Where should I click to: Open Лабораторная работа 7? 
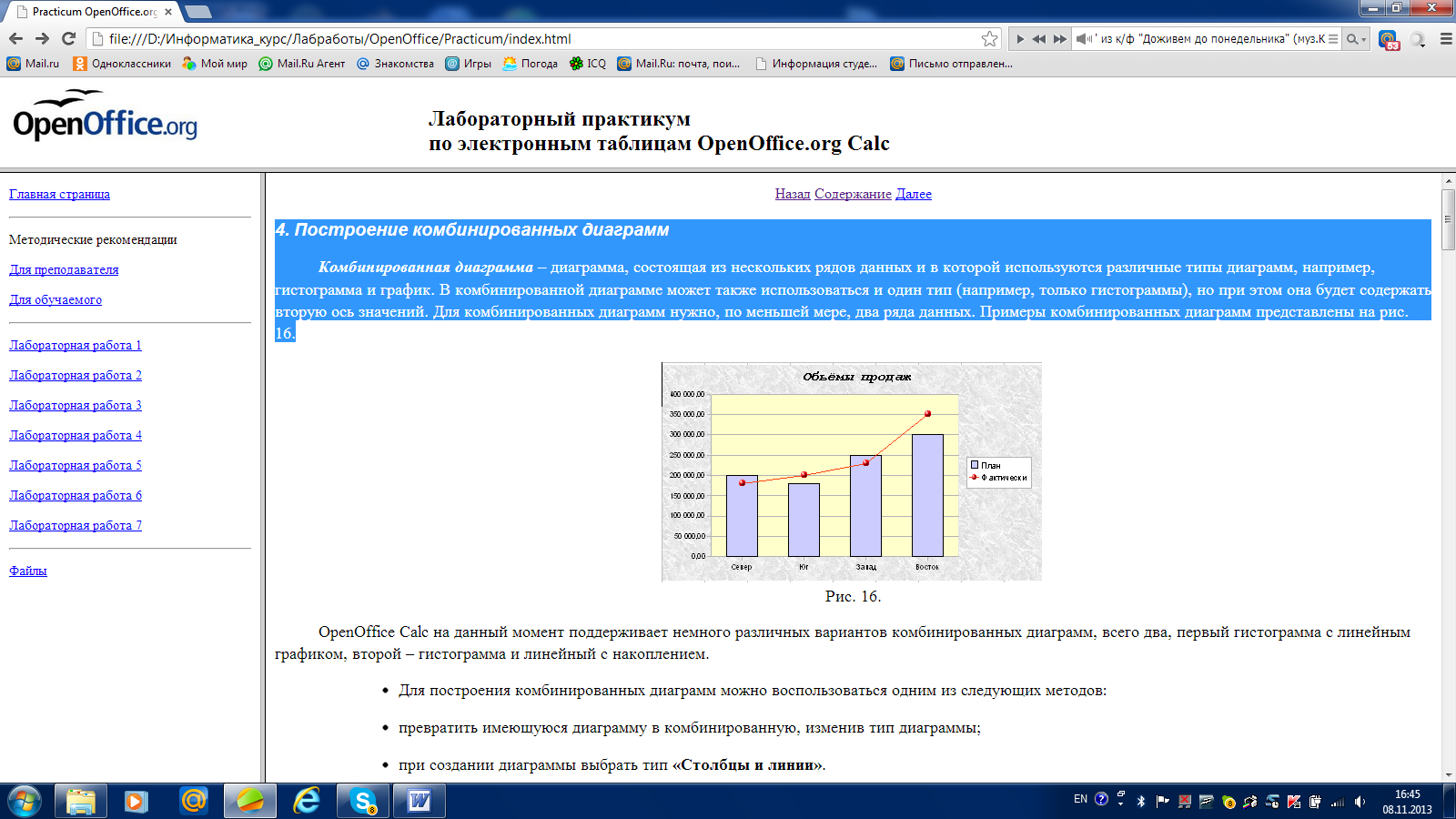coord(76,525)
